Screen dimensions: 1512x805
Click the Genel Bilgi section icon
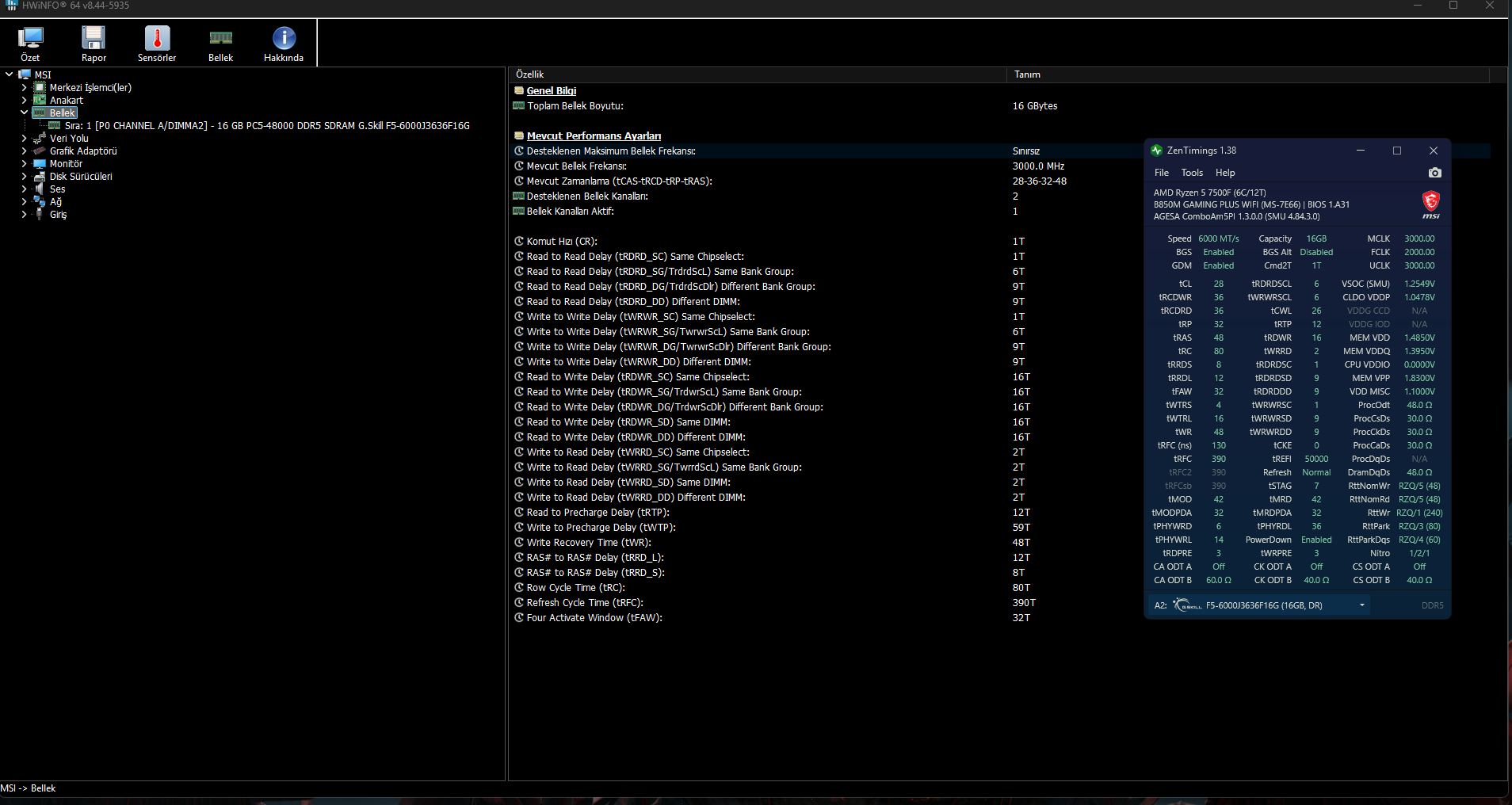coord(519,90)
